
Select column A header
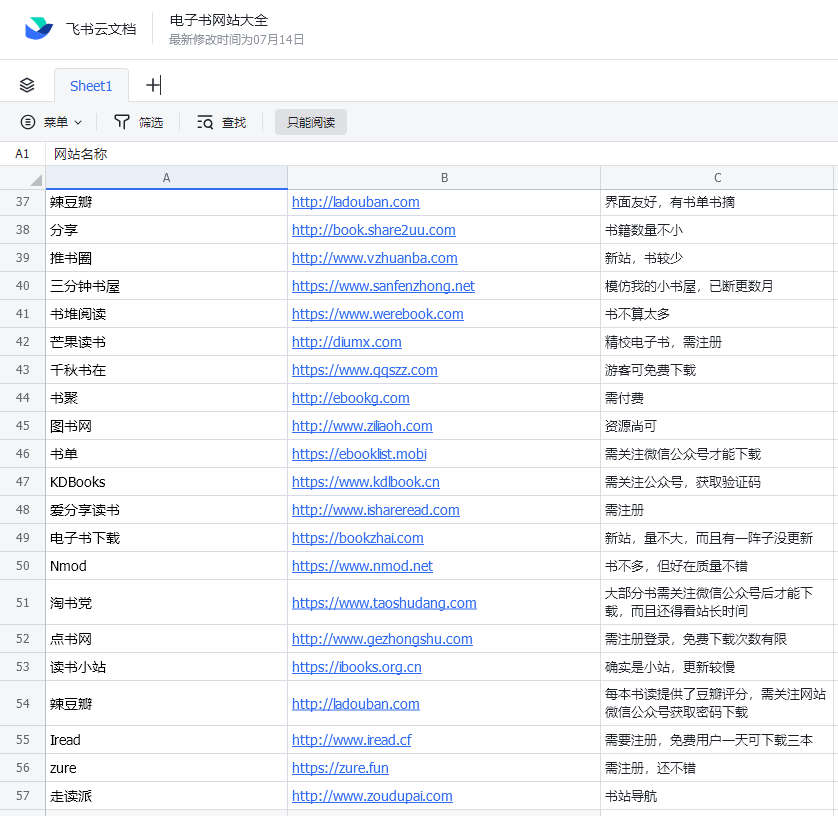166,178
